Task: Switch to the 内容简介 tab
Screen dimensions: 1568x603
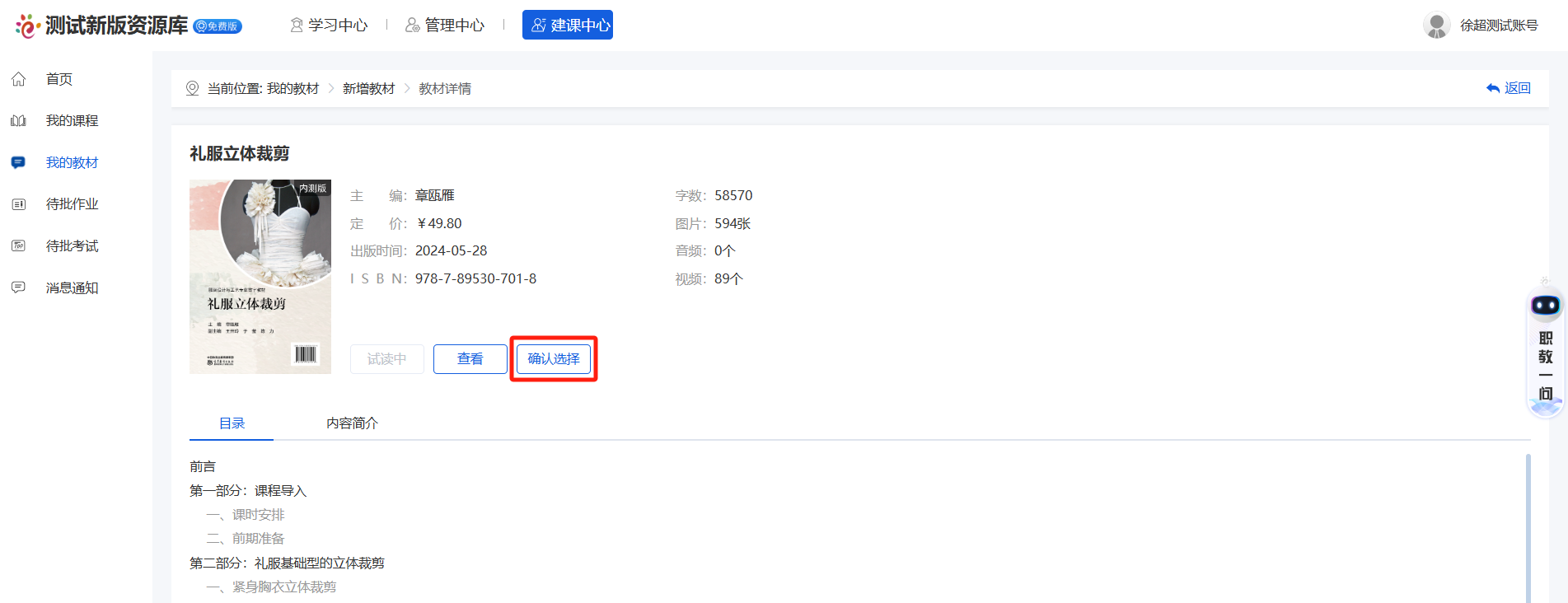Action: (352, 423)
